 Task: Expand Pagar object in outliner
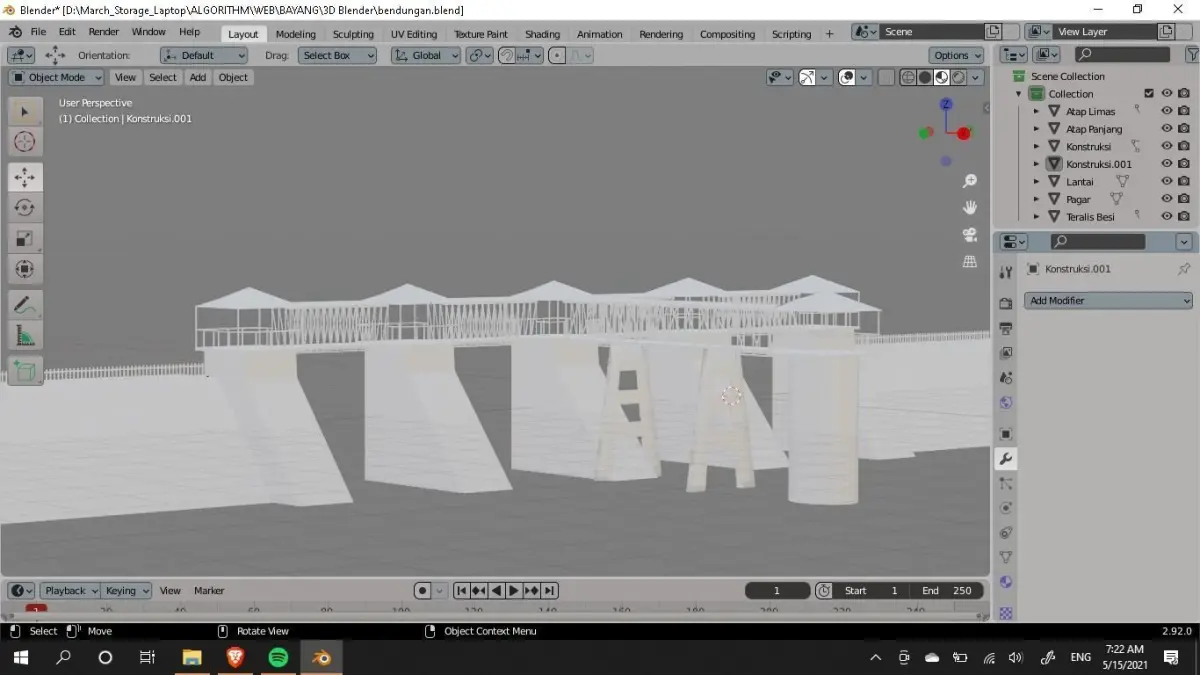click(x=1036, y=199)
